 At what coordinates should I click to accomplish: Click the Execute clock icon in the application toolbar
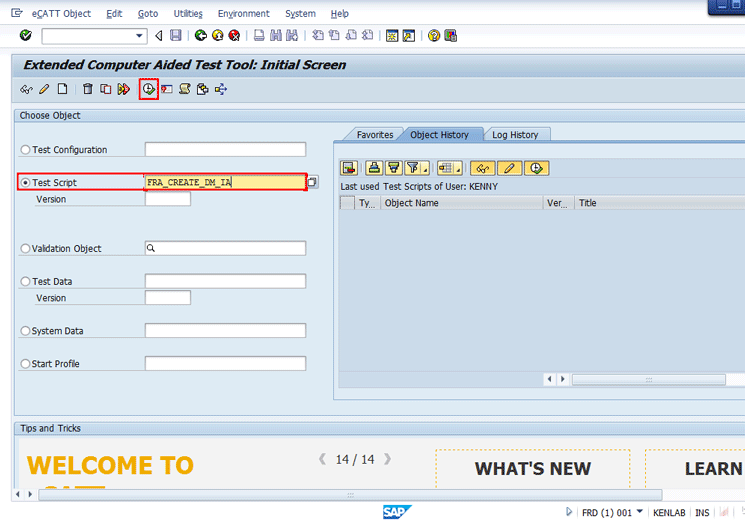(x=149, y=89)
